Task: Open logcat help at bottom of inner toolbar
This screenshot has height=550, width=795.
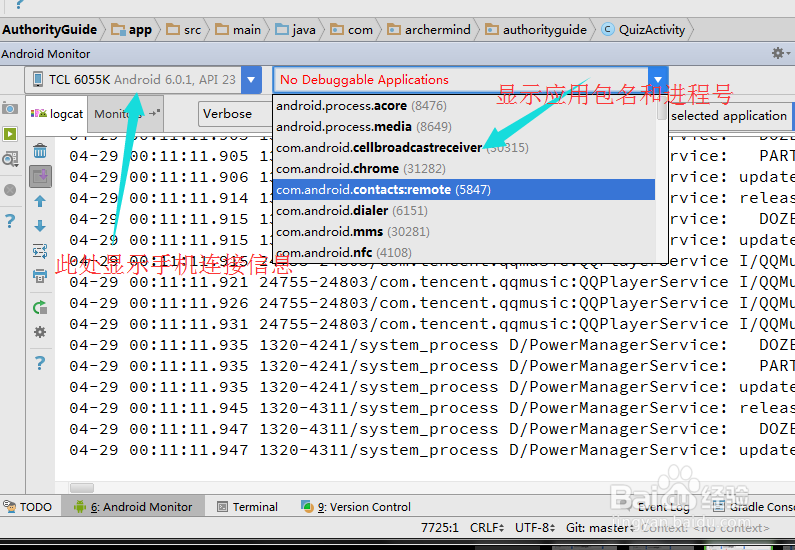Action: pos(40,363)
